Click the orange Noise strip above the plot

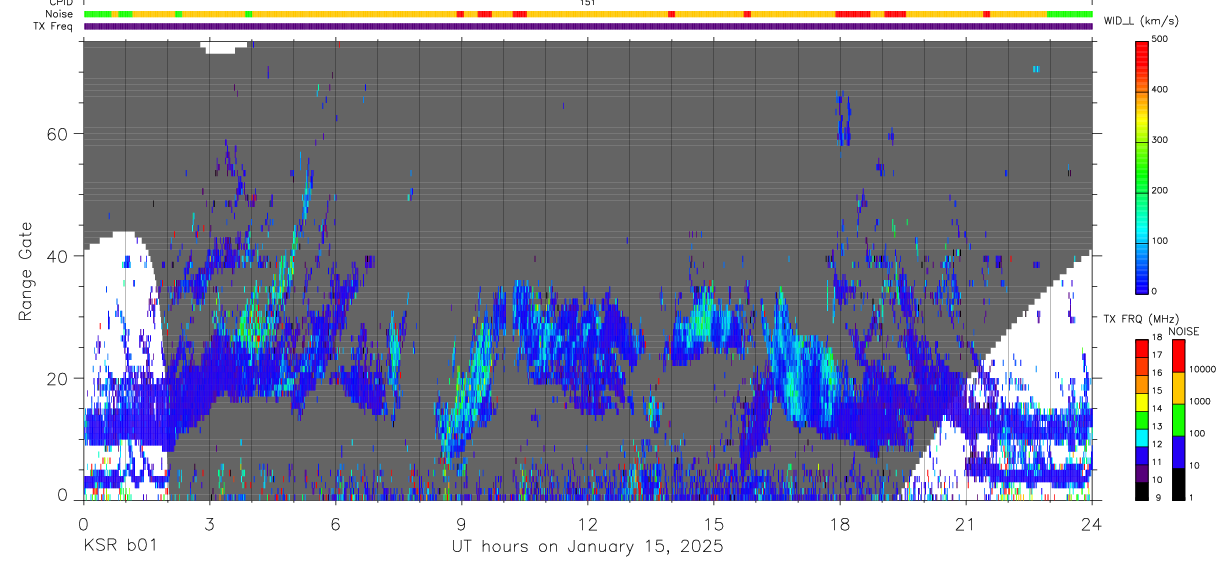(x=587, y=14)
